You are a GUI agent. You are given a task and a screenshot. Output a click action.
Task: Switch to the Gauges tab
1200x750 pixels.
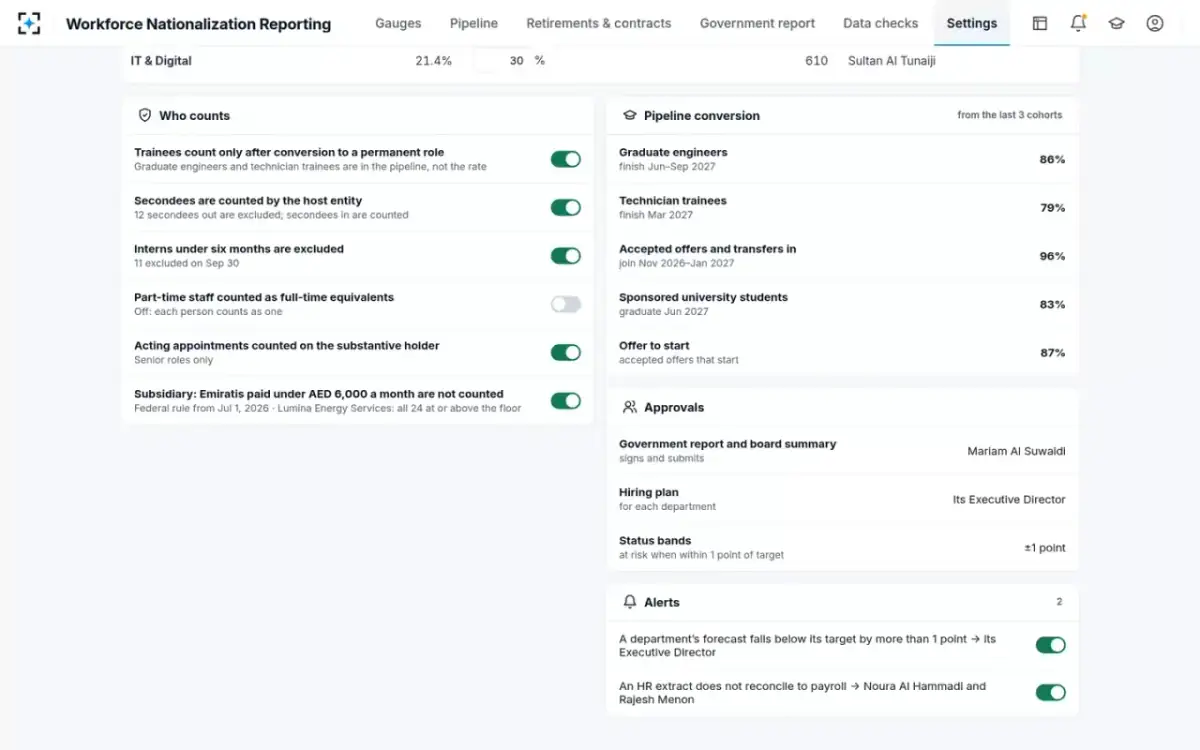[x=398, y=23]
